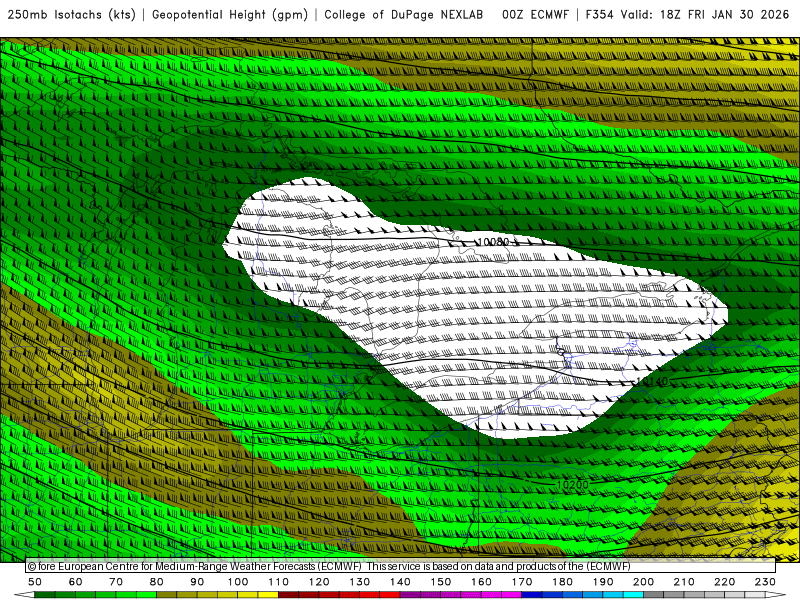
Task: Click the 50 label on the color scale
Action: [x=35, y=582]
